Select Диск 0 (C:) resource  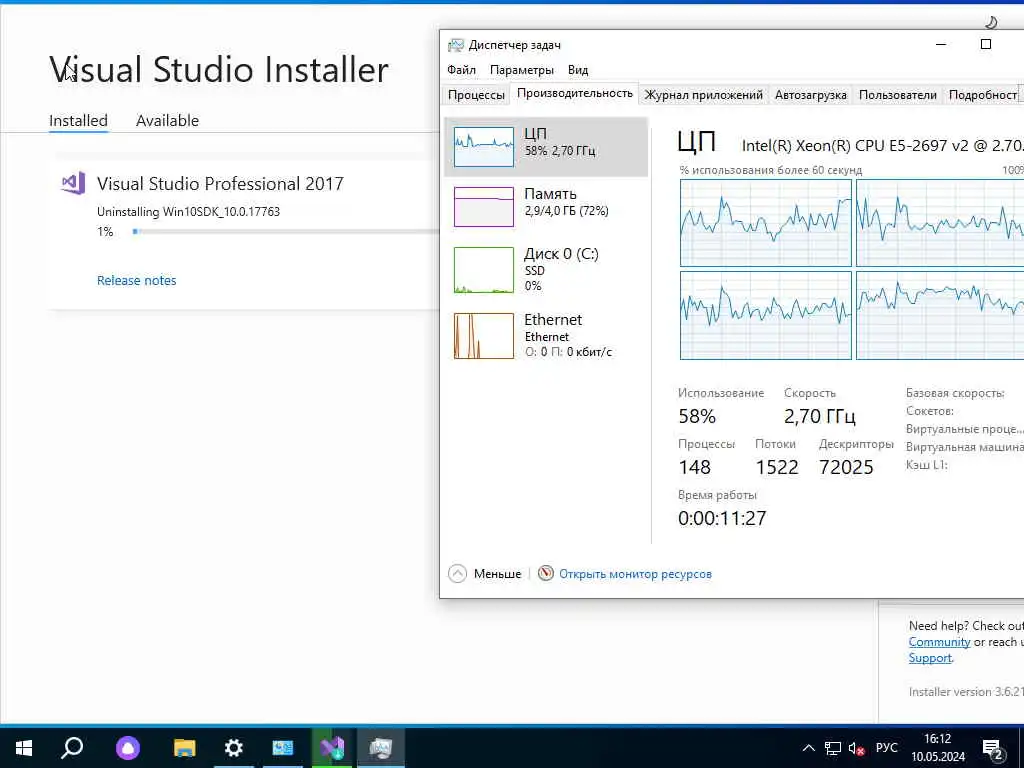click(x=546, y=269)
